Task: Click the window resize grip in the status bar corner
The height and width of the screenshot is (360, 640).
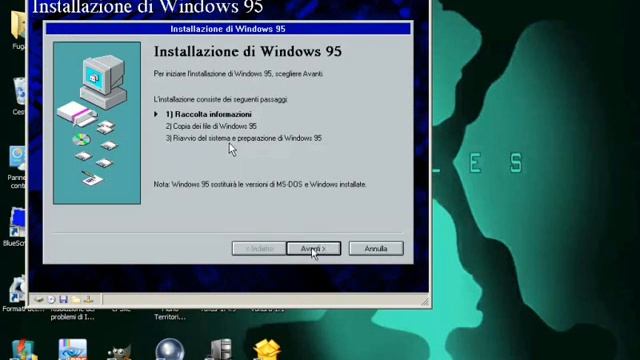Action: click(x=425, y=302)
